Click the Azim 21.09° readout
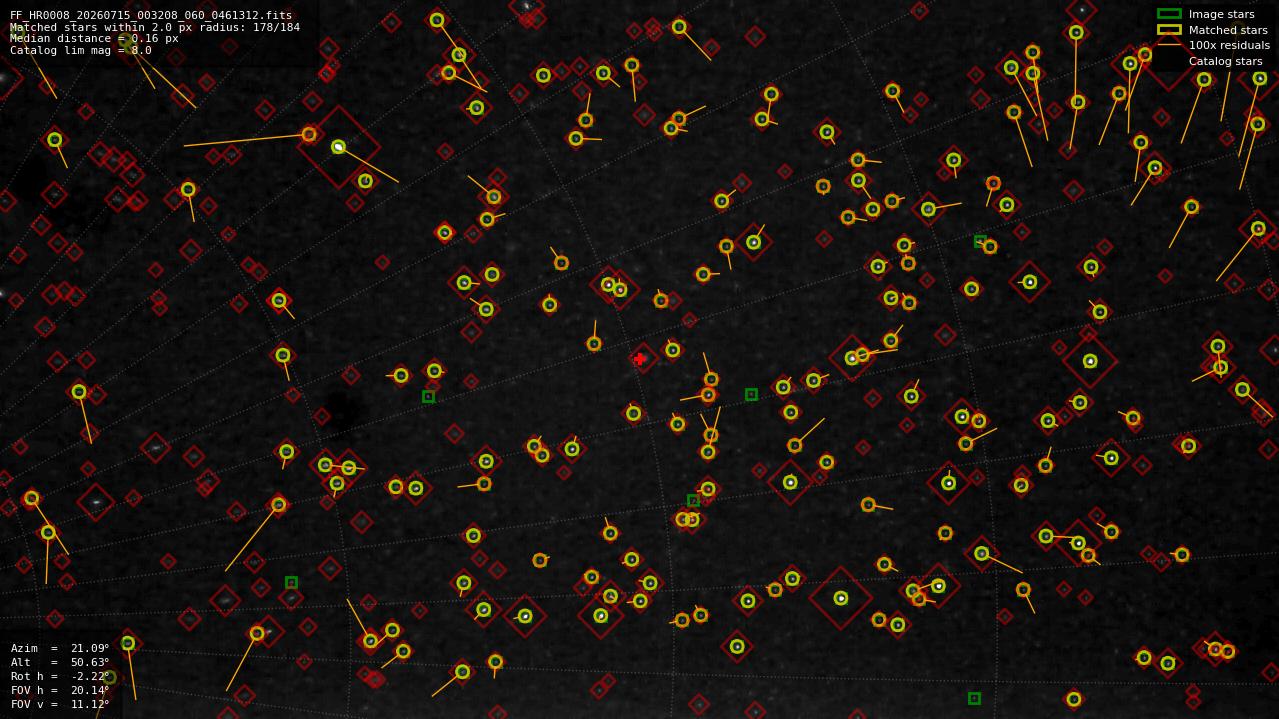Screen dimensions: 1279x719 (x=60, y=648)
